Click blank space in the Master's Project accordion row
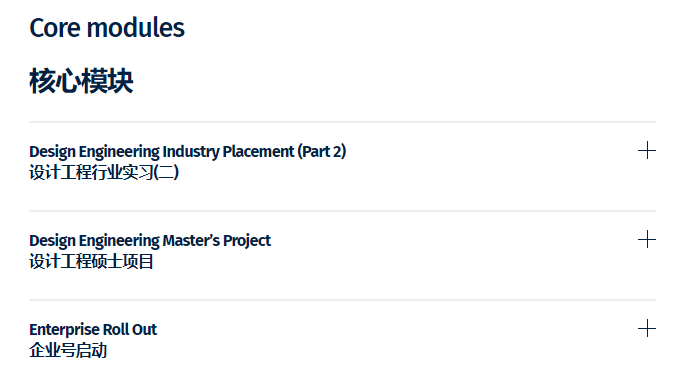This screenshot has height=380, width=685. [x=437, y=255]
